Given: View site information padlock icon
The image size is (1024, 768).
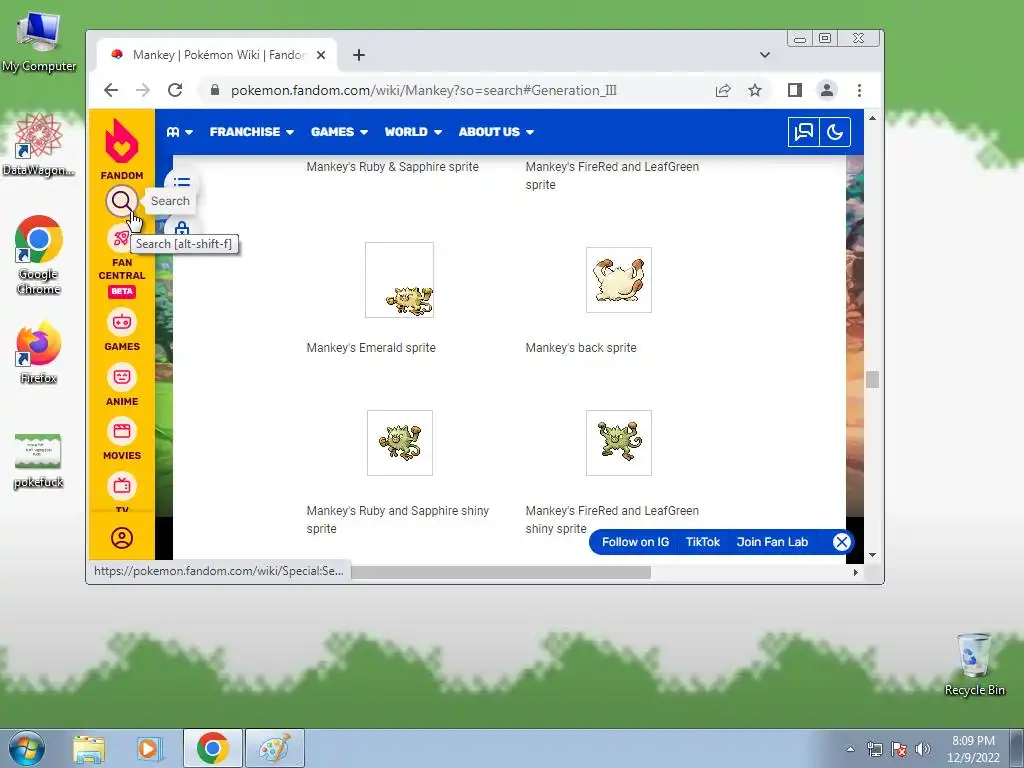Looking at the screenshot, I should coord(215,90).
